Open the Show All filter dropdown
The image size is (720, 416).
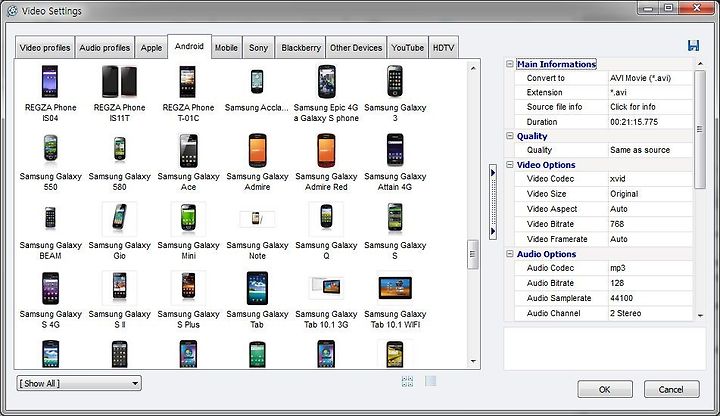pyautogui.click(x=79, y=383)
